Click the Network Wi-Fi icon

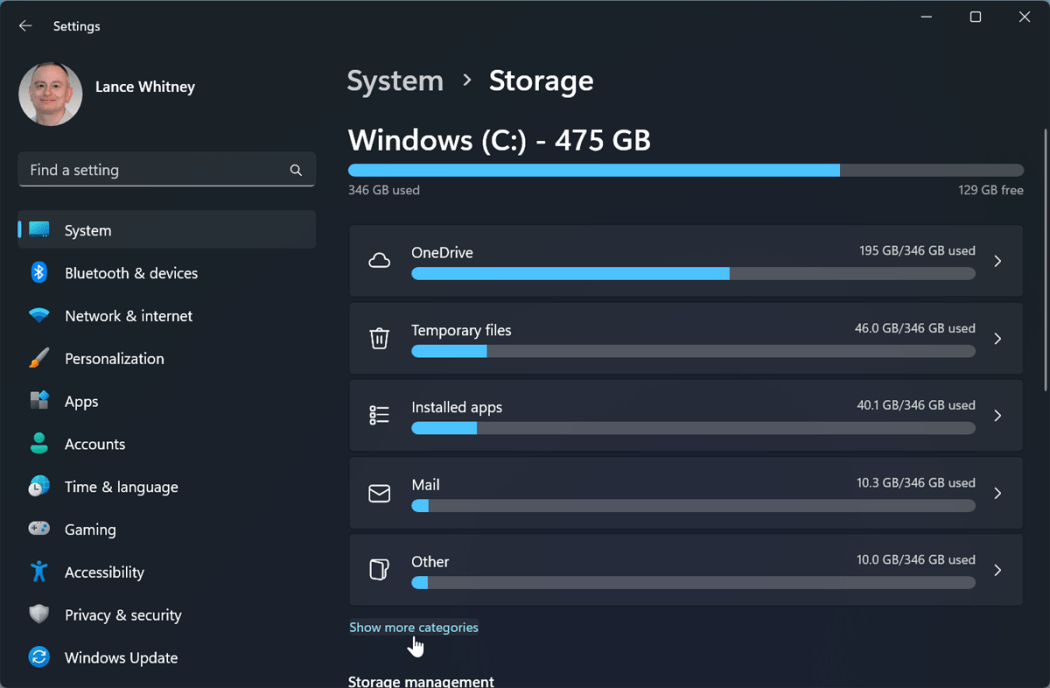pos(39,315)
